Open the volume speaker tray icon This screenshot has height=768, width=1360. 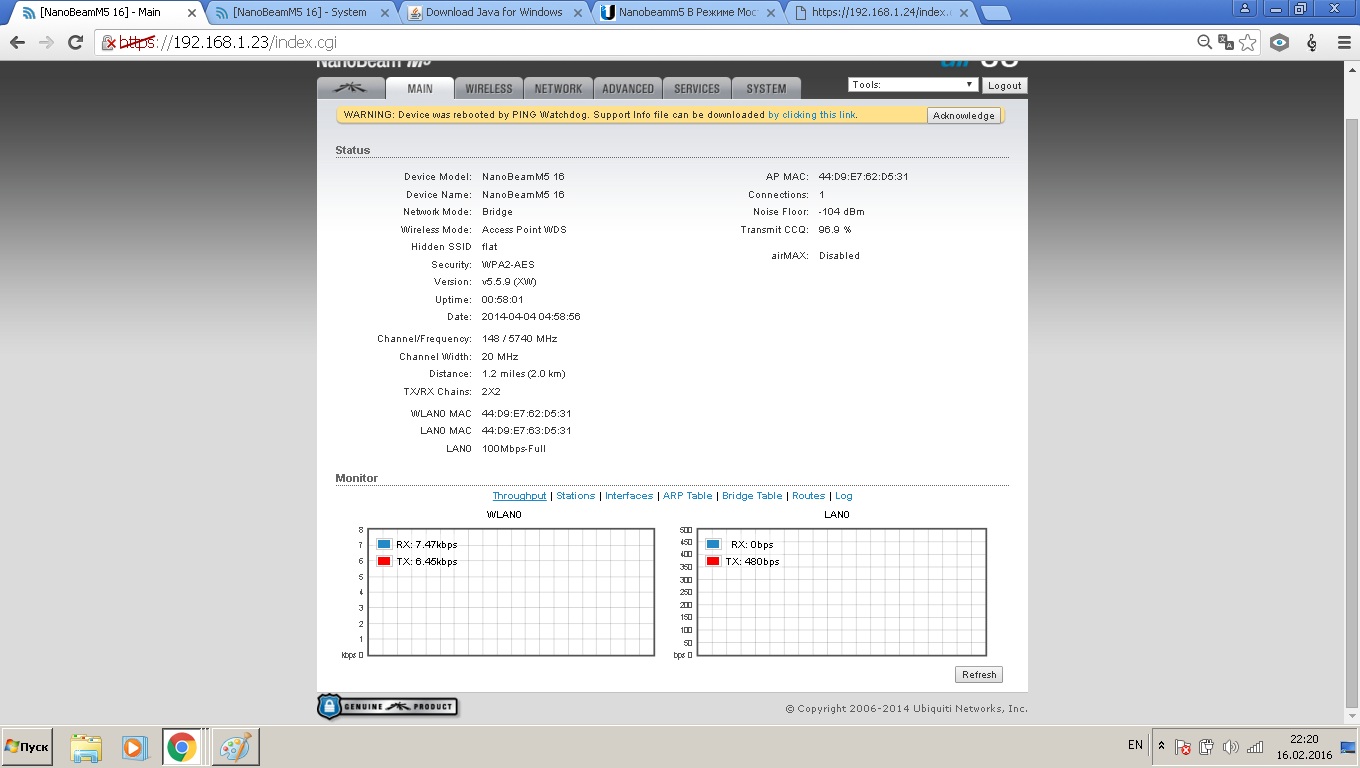tap(1231, 747)
